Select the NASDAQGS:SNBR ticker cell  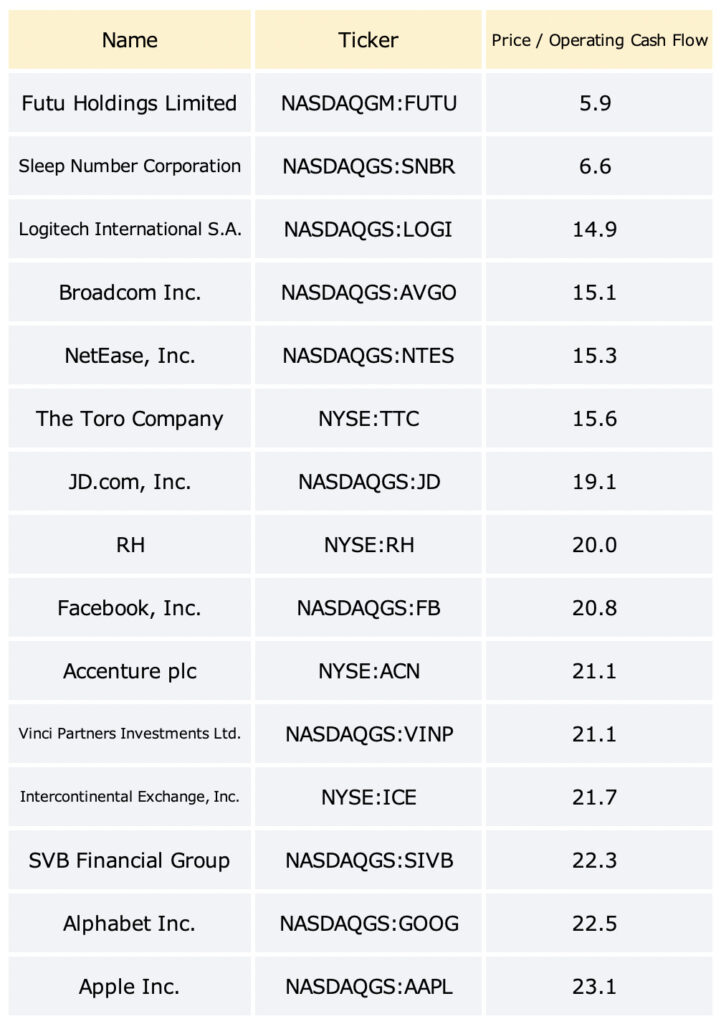pyautogui.click(x=368, y=166)
